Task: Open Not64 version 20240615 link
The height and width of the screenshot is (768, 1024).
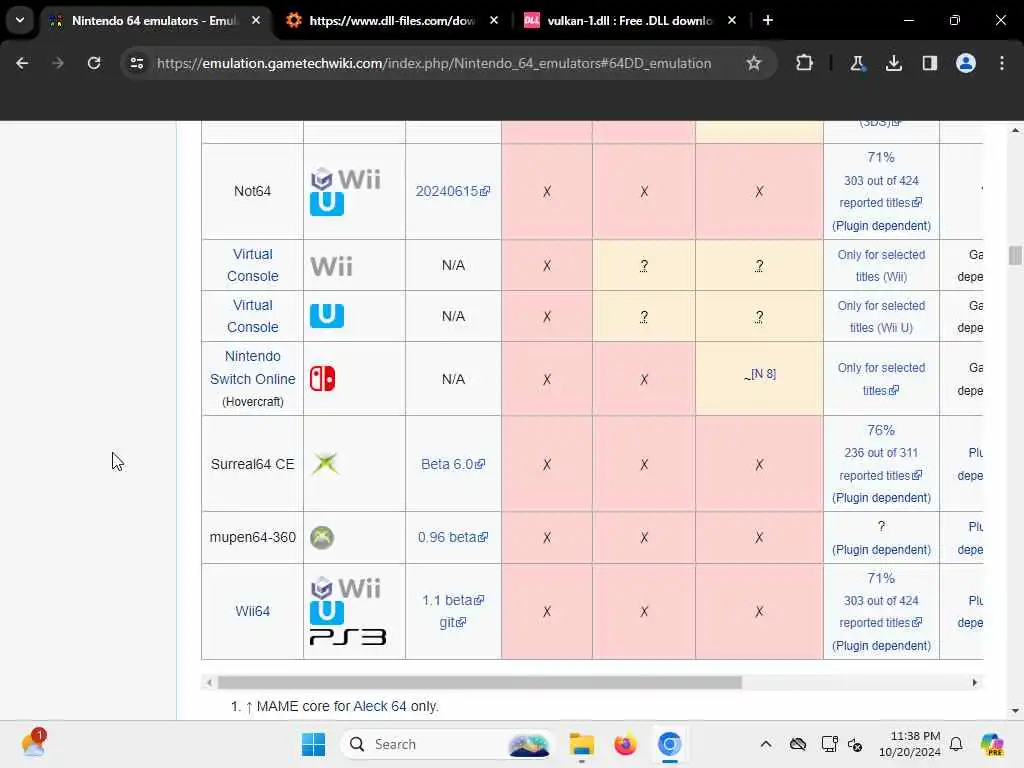Action: pos(453,191)
